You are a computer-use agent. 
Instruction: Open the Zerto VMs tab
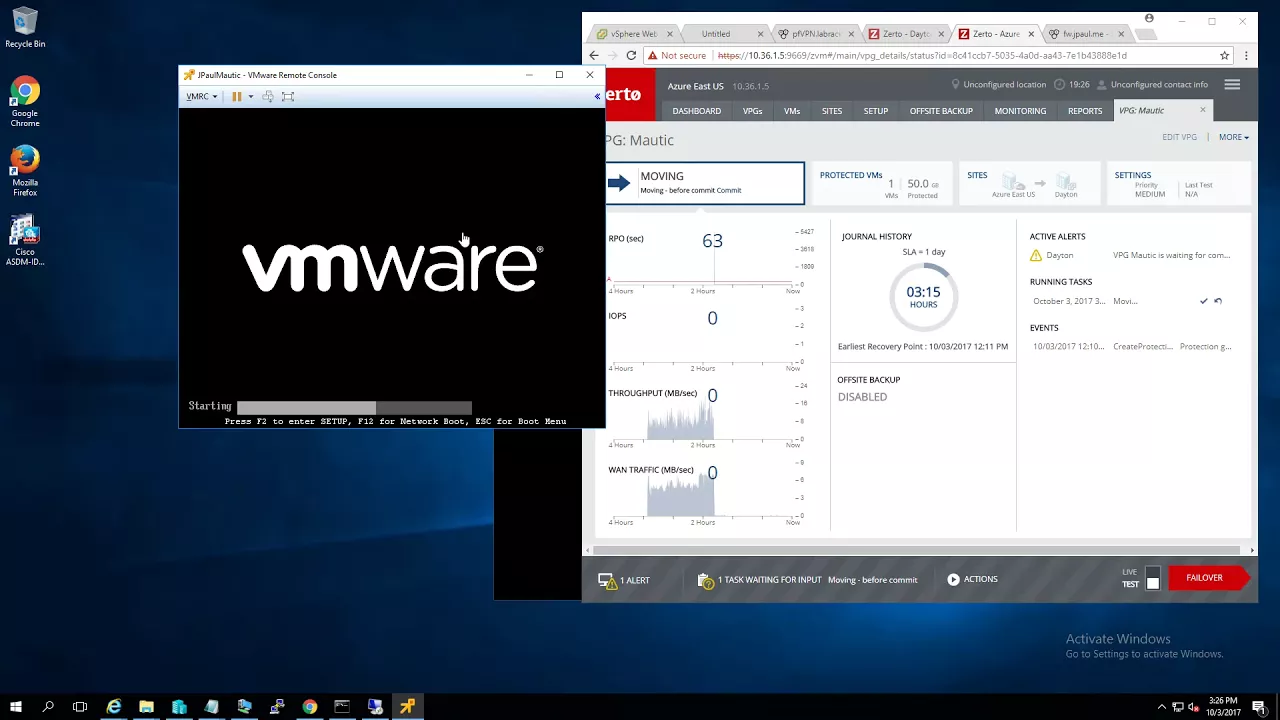792,111
